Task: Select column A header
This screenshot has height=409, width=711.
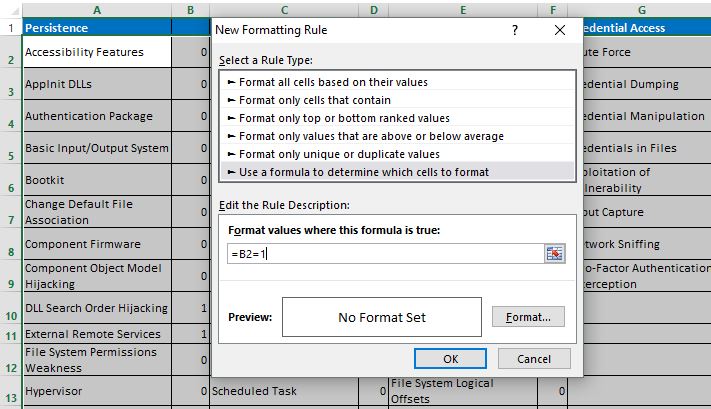Action: pos(96,9)
